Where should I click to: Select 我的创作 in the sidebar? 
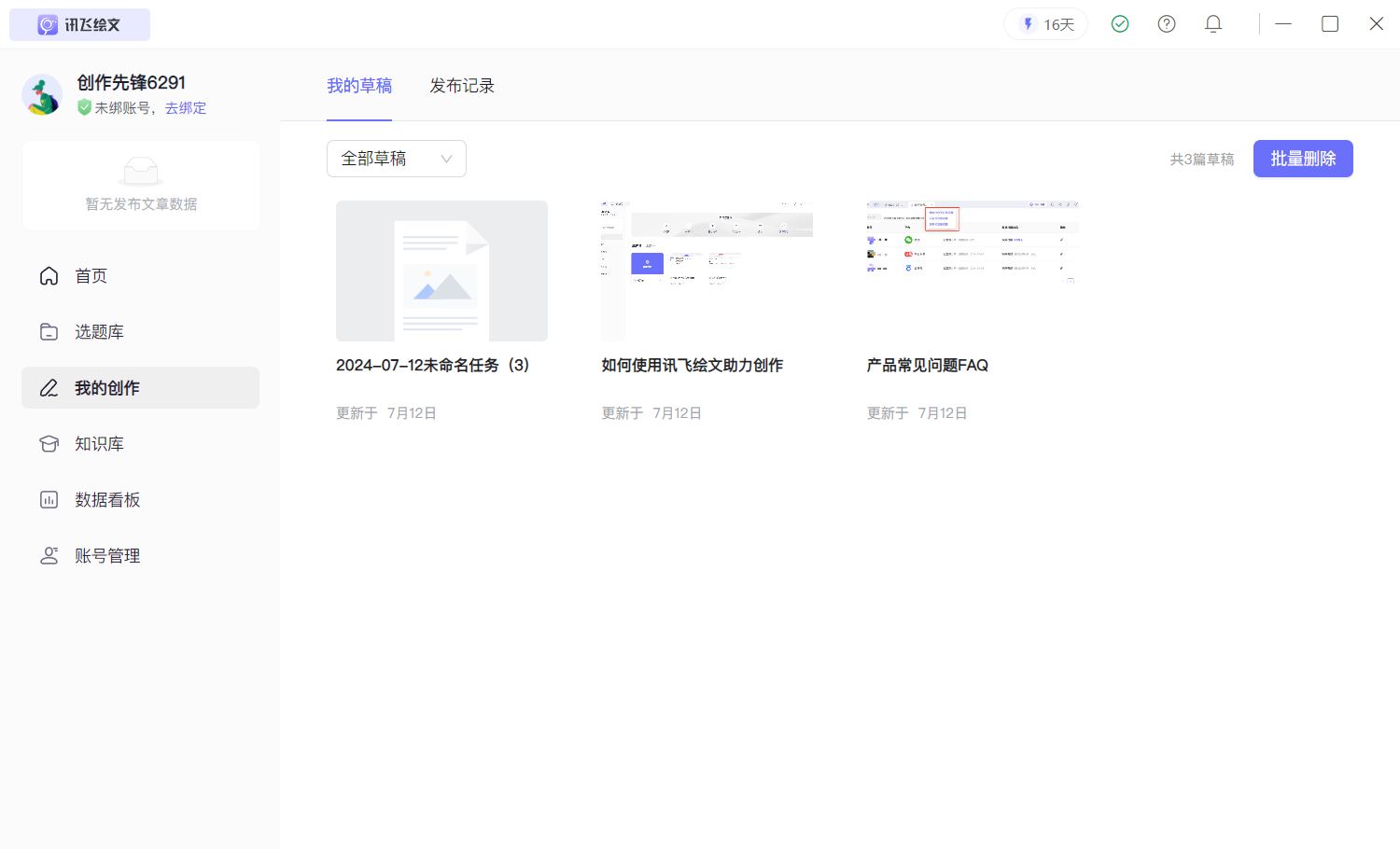(140, 387)
